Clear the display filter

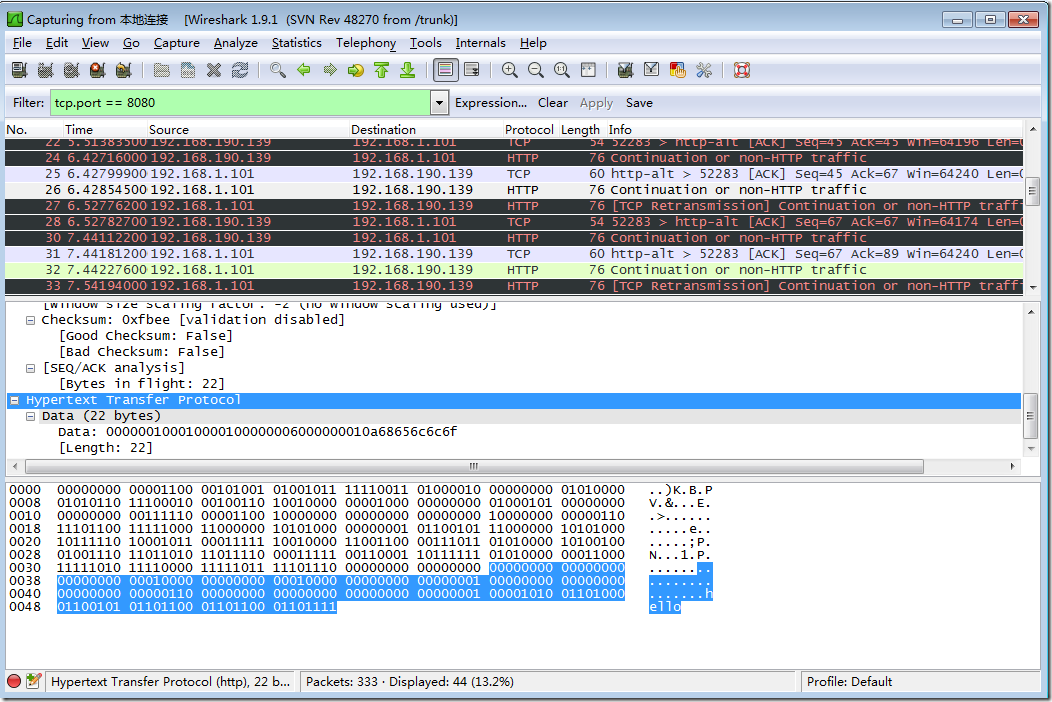click(x=553, y=103)
